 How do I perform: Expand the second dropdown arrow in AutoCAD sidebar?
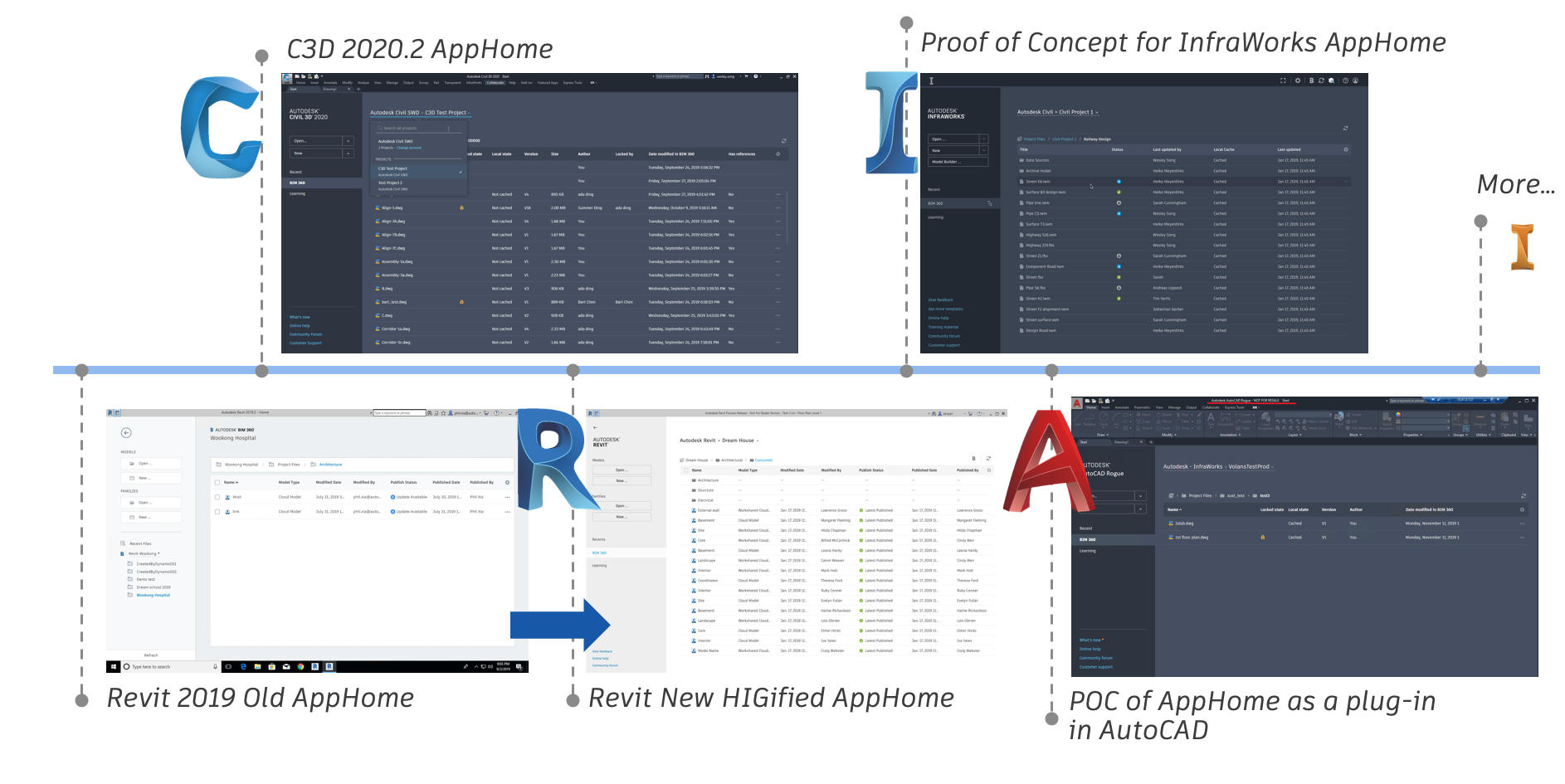click(x=1140, y=509)
